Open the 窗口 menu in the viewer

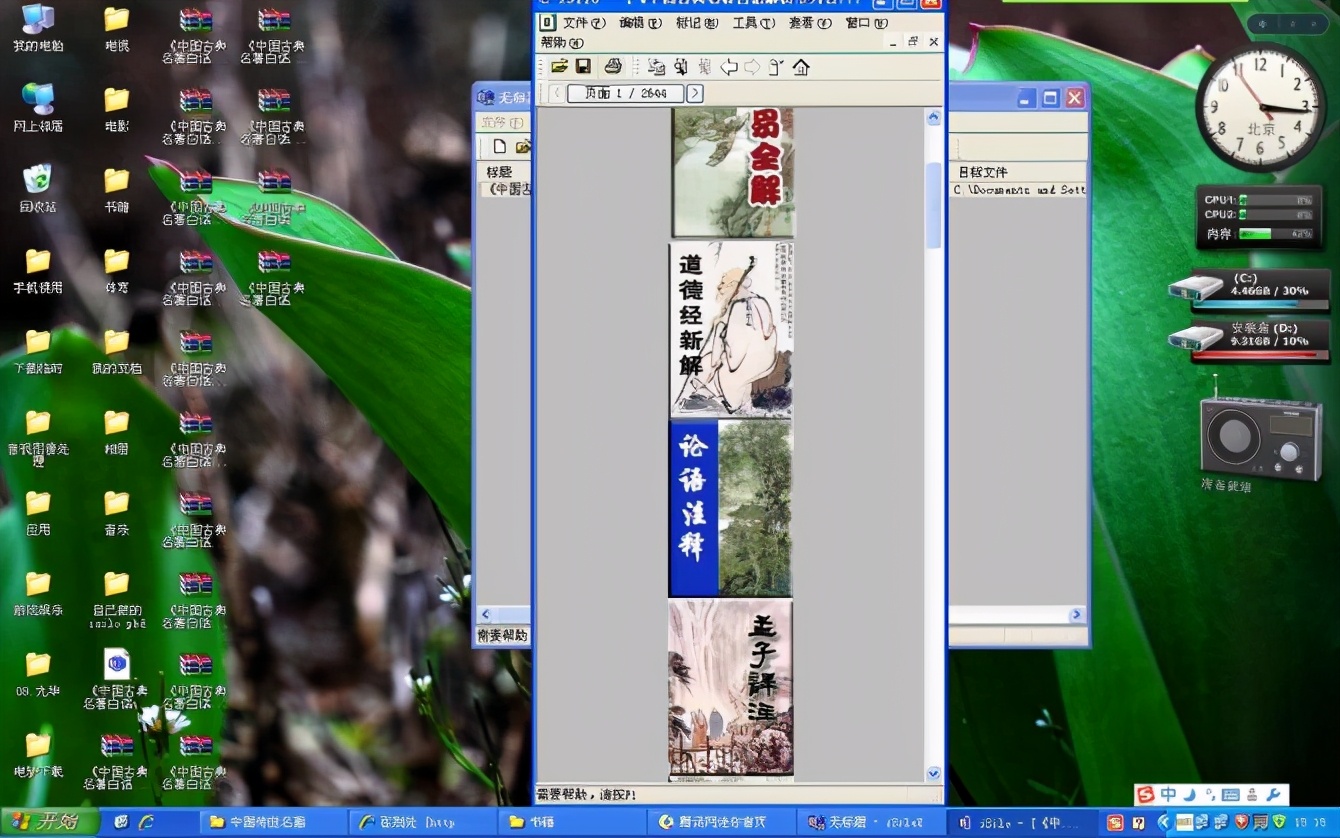click(866, 23)
